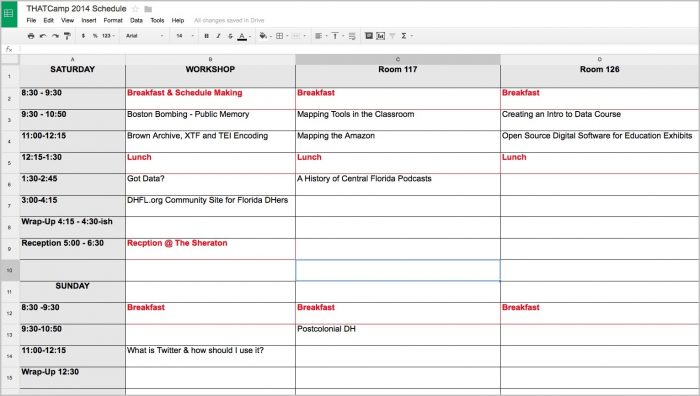Open the Help menu

(x=178, y=21)
